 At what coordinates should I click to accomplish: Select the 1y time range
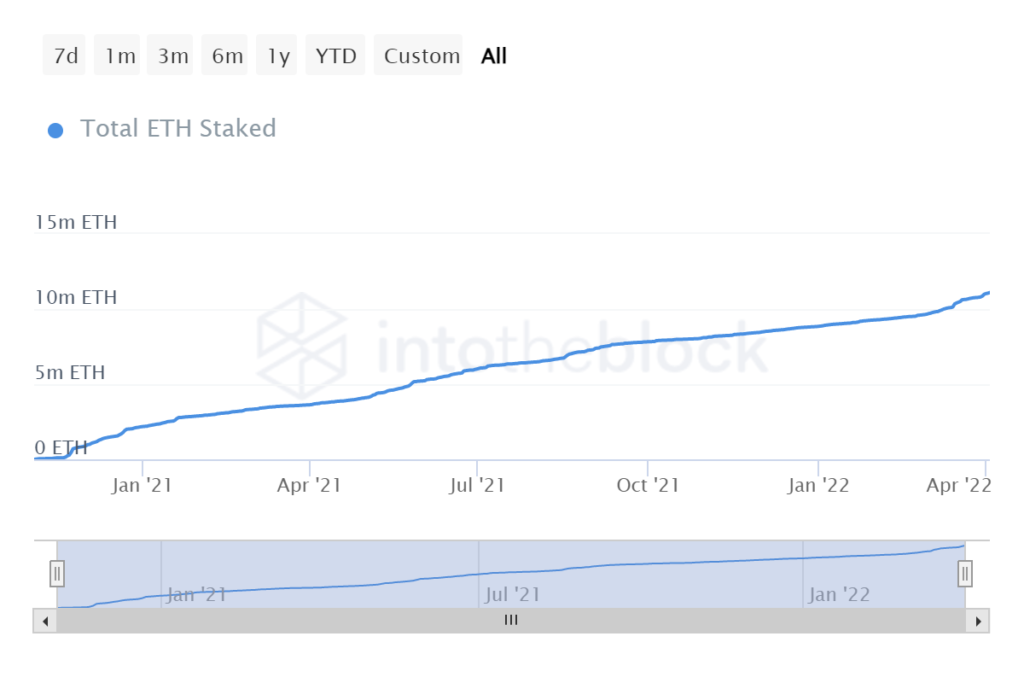(277, 56)
